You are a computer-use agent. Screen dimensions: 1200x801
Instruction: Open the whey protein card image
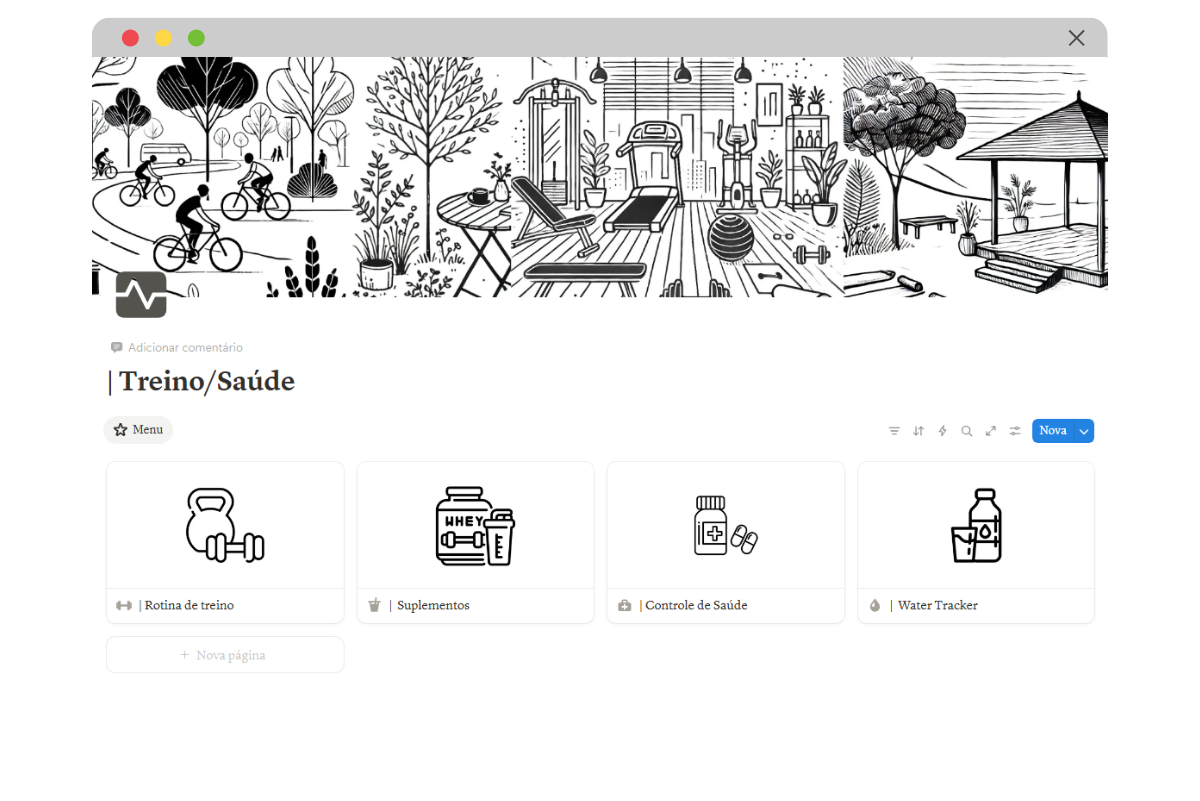tap(475, 526)
